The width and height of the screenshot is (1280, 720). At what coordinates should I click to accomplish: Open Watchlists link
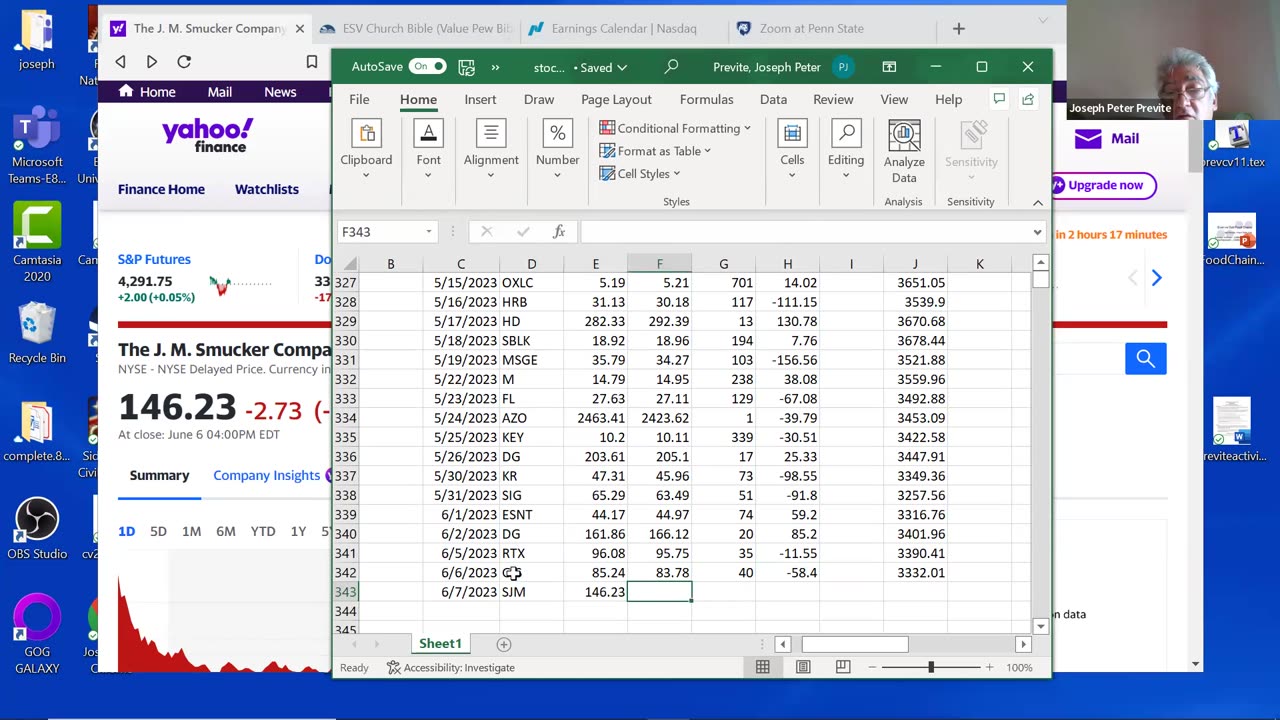[x=267, y=189]
